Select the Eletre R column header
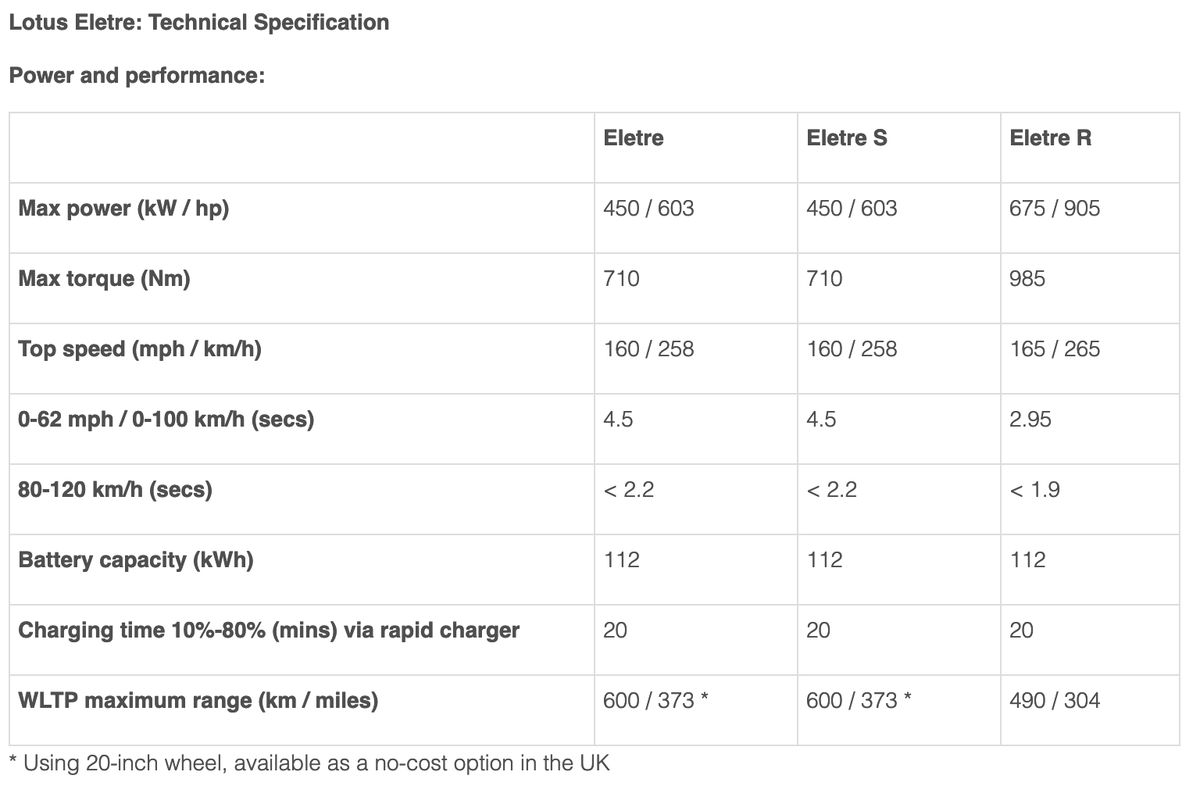The width and height of the screenshot is (1200, 786). point(1050,138)
